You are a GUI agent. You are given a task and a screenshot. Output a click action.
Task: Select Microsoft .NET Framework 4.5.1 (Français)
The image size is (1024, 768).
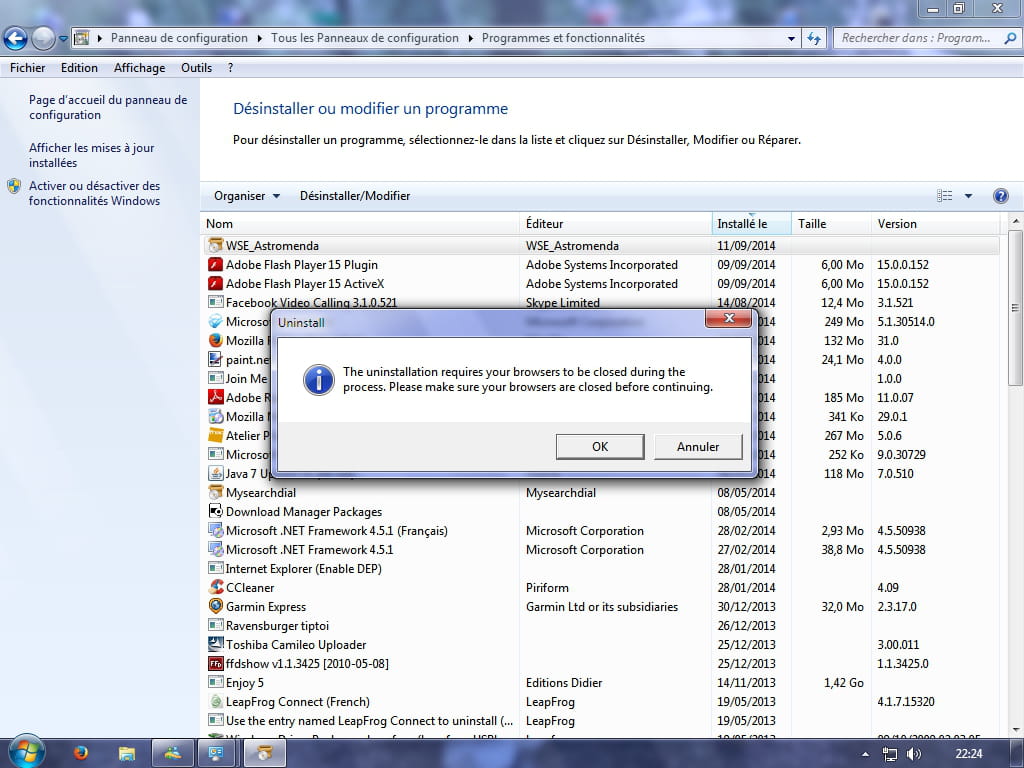pyautogui.click(x=600, y=530)
